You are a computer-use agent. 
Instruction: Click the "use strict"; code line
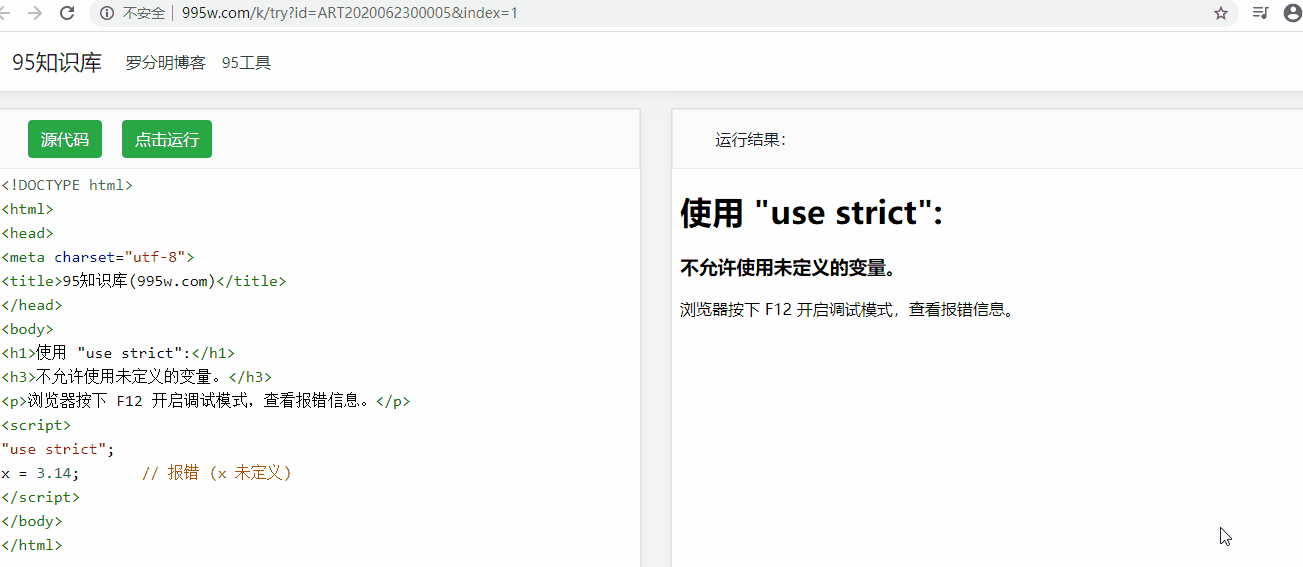(58, 449)
